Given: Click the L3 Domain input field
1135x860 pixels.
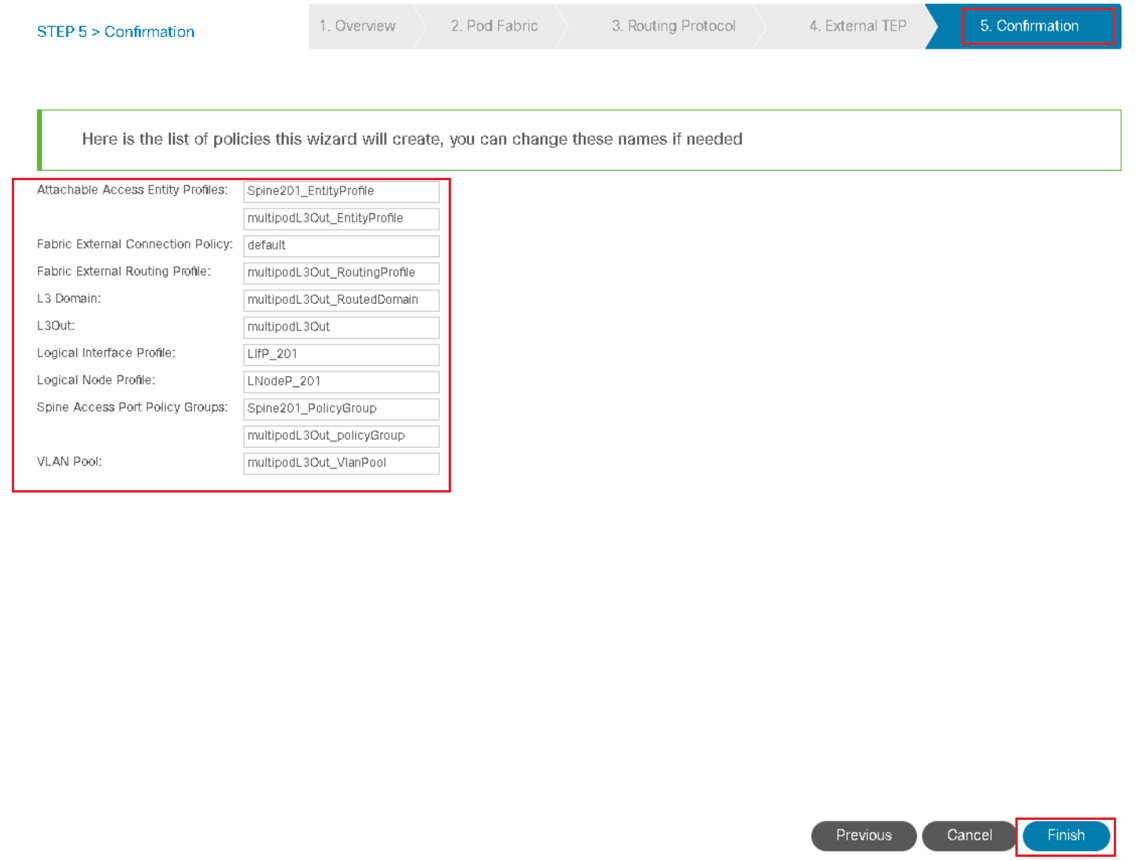Looking at the screenshot, I should [341, 300].
